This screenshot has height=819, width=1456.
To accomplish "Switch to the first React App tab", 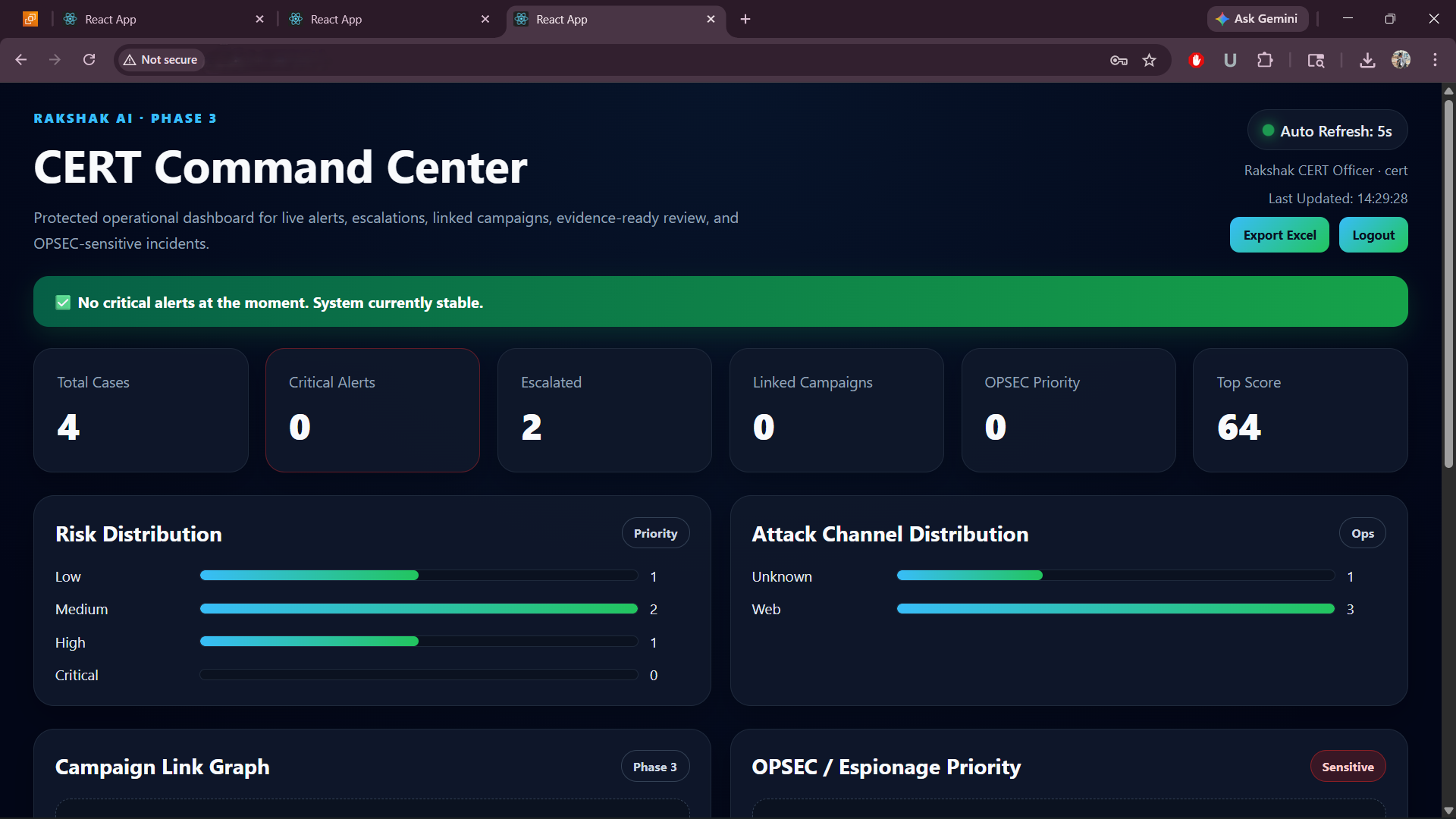I will coord(163,19).
